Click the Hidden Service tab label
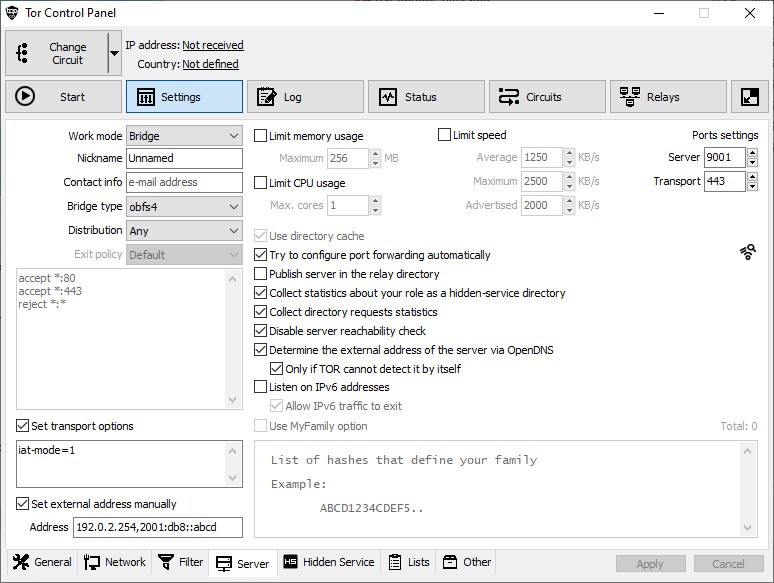 [x=338, y=562]
